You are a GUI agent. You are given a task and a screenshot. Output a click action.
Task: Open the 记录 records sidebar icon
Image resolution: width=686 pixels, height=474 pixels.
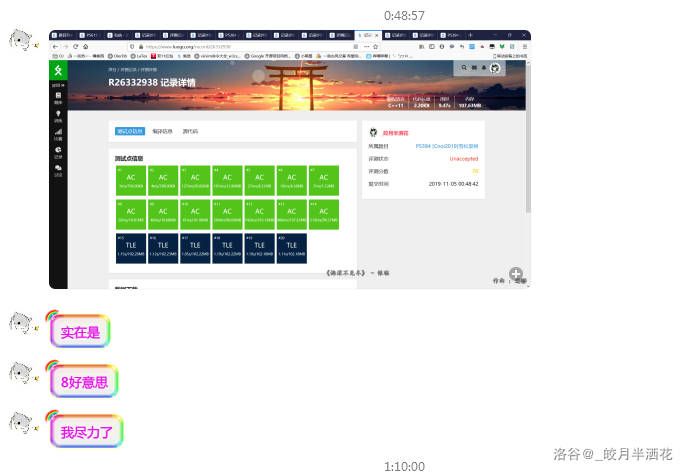click(x=58, y=152)
